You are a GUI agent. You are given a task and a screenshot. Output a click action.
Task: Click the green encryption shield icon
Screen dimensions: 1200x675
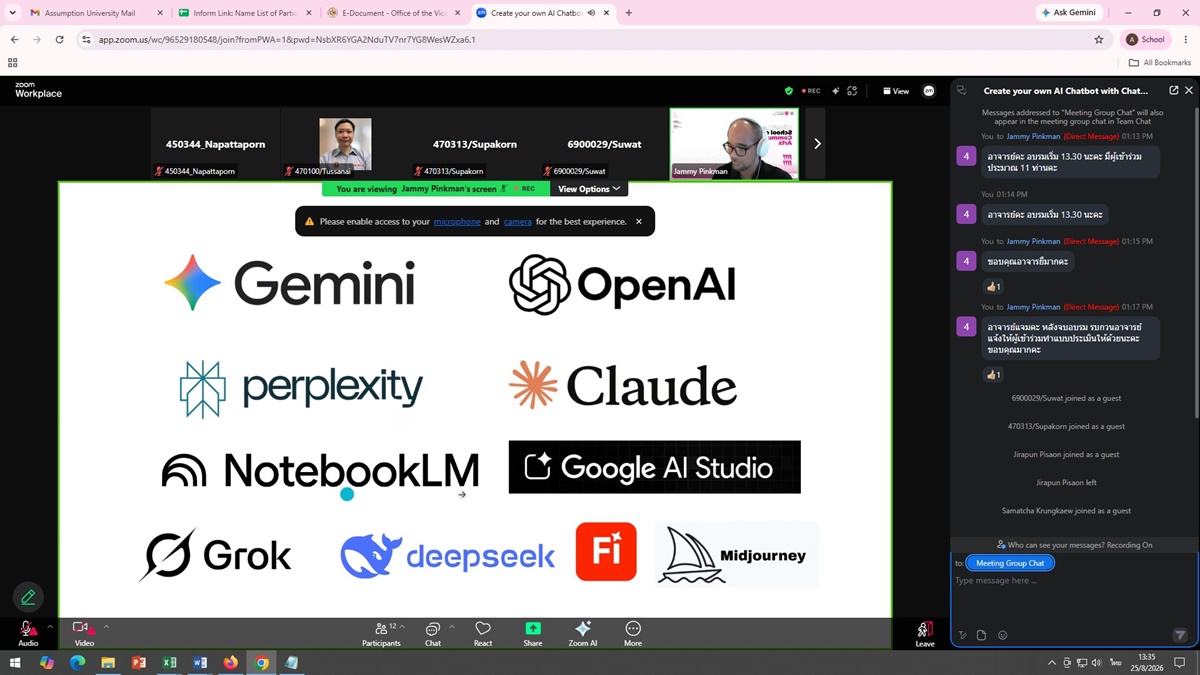[789, 91]
